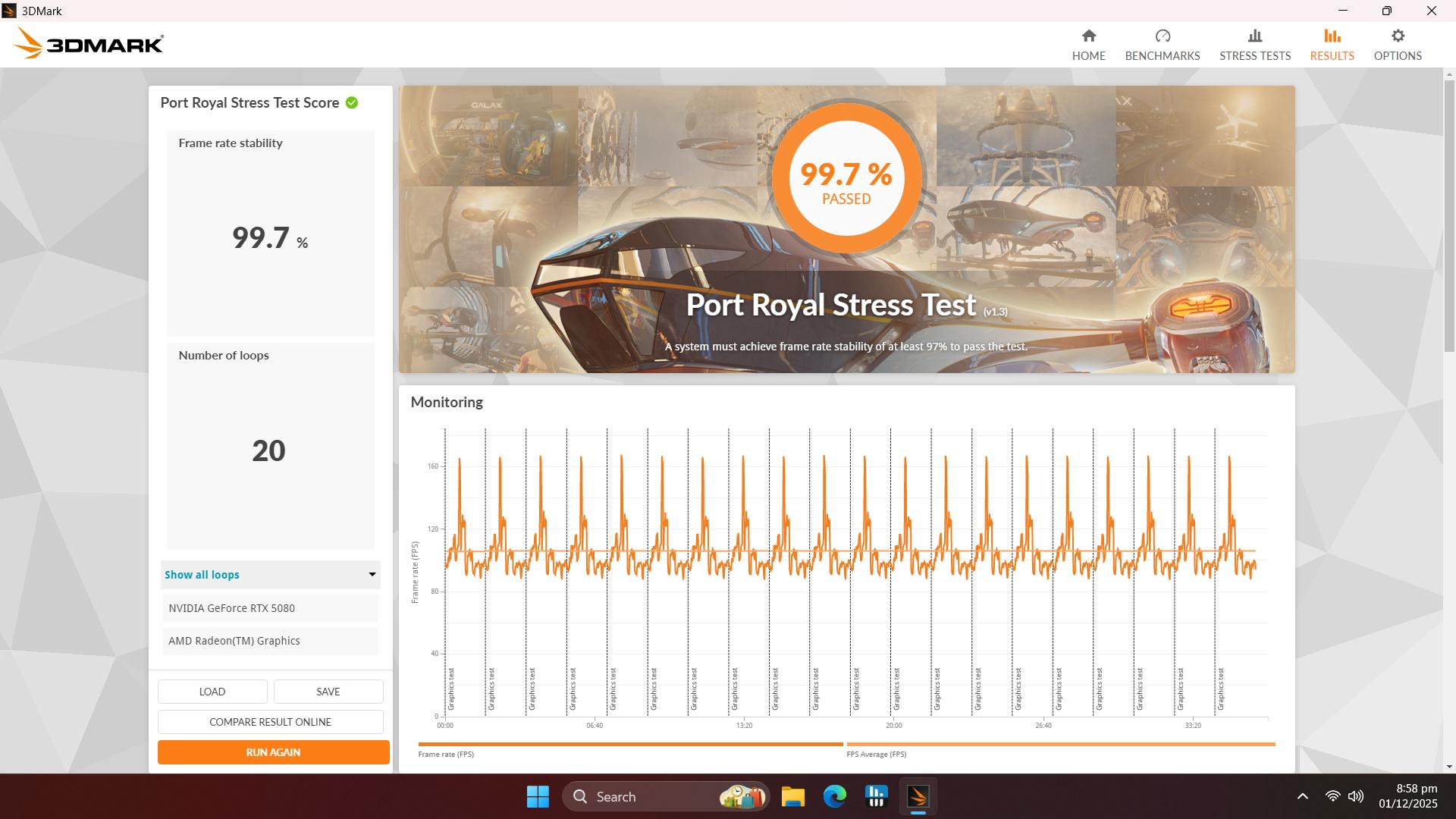Open the Show all loops dropdown
Viewport: 1456px width, 819px height.
[x=269, y=575]
